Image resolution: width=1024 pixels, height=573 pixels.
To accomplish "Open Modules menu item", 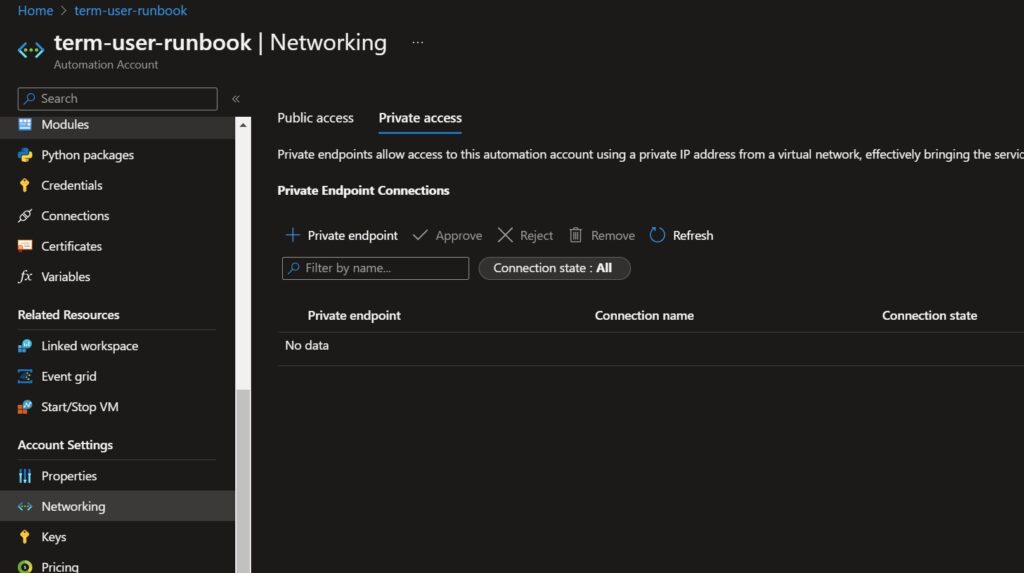I will coord(118,124).
